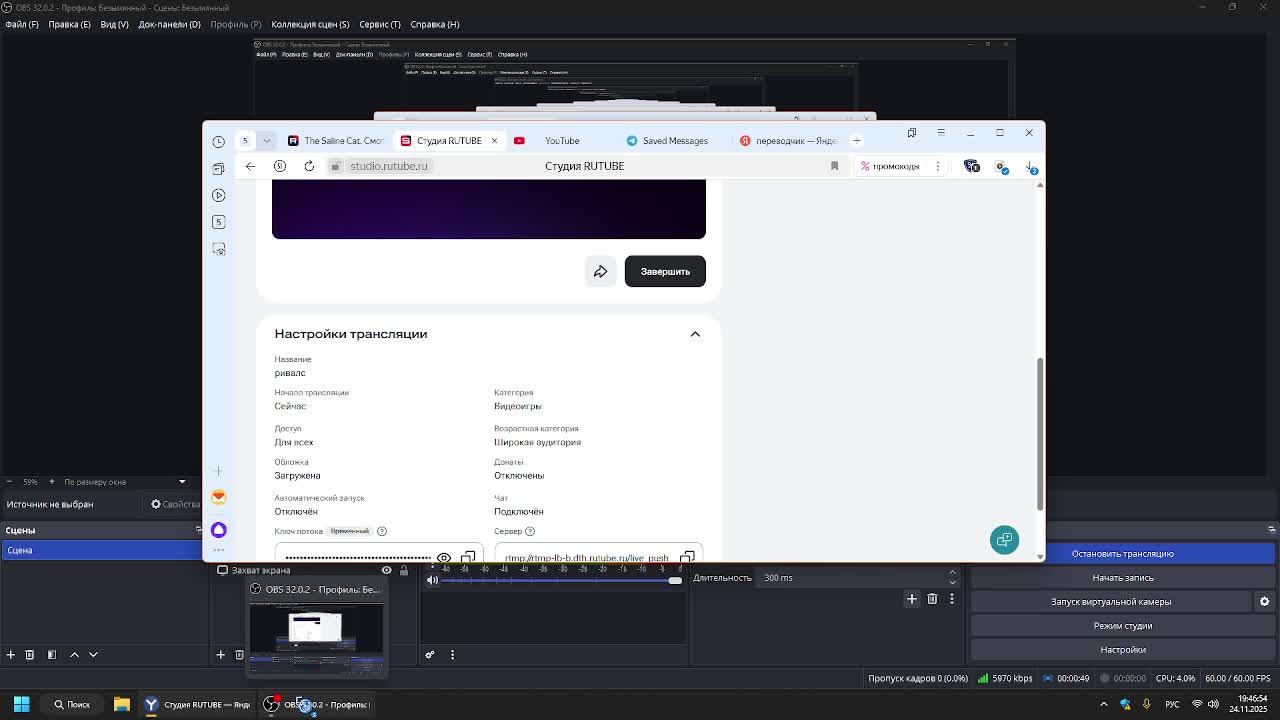Screen dimensions: 1280x720
Task: Move scene up with arrow
Action: click(x=74, y=655)
